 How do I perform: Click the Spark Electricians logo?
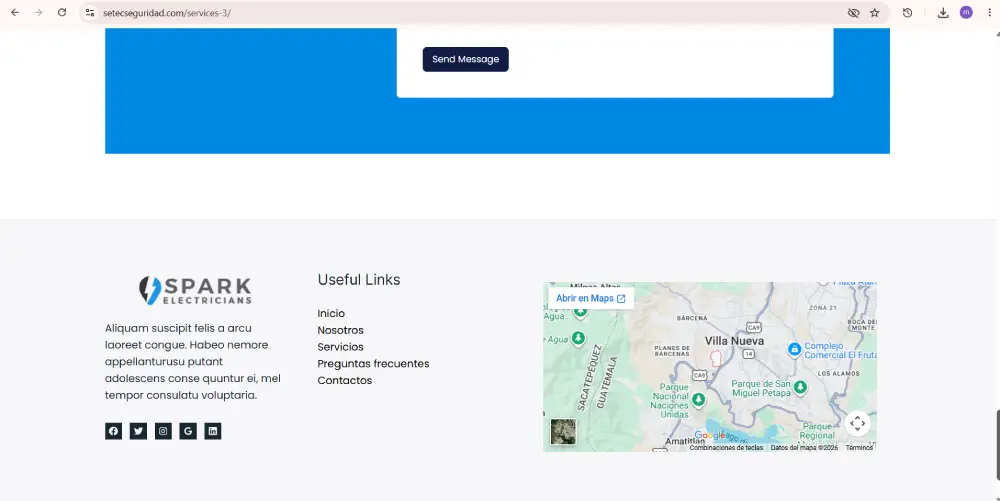(195, 291)
